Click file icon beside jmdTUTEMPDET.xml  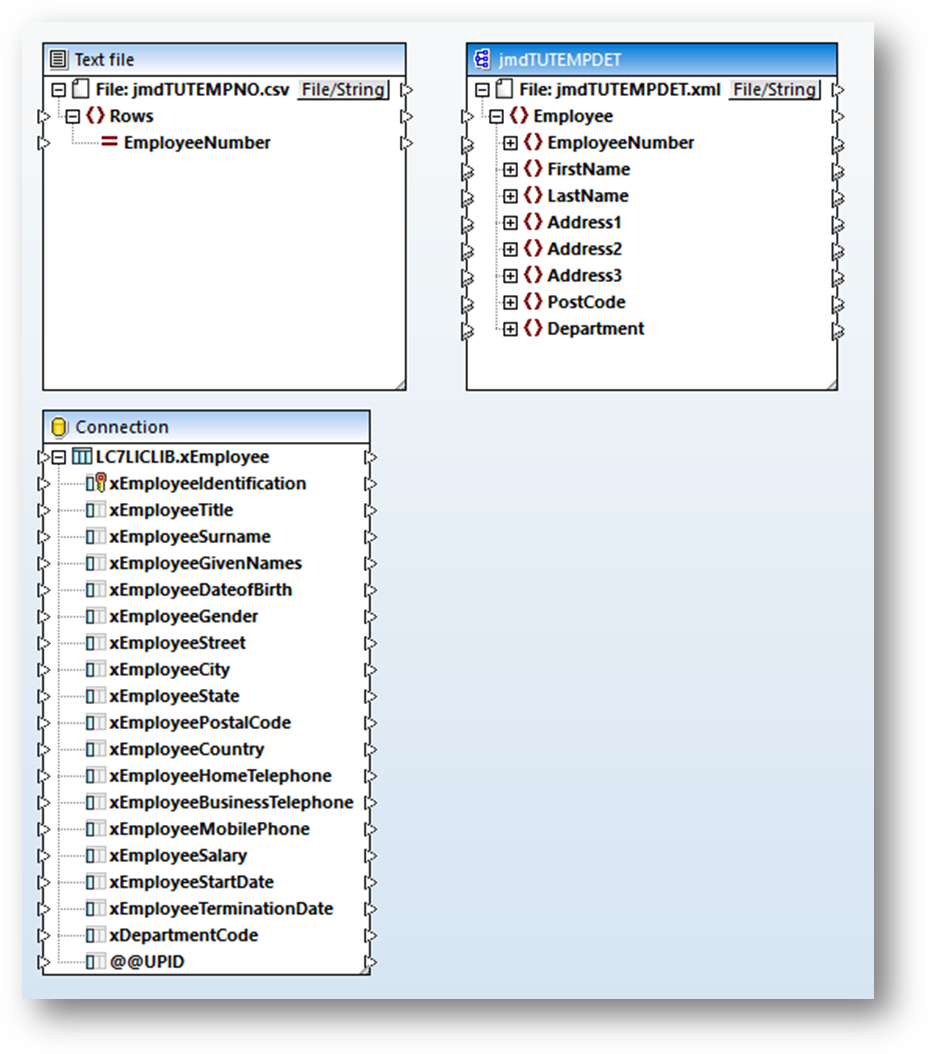[504, 89]
